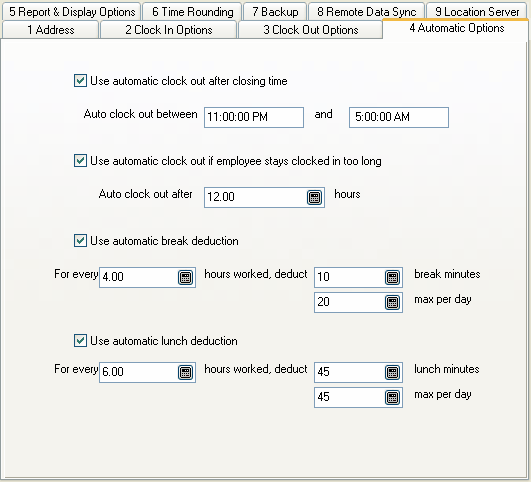Select the 4 Automatic Options tab
Image resolution: width=531 pixels, height=482 pixels.
click(x=456, y=28)
